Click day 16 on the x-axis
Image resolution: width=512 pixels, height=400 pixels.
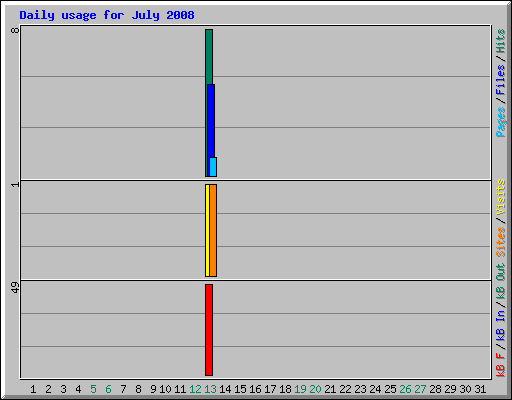(255, 389)
